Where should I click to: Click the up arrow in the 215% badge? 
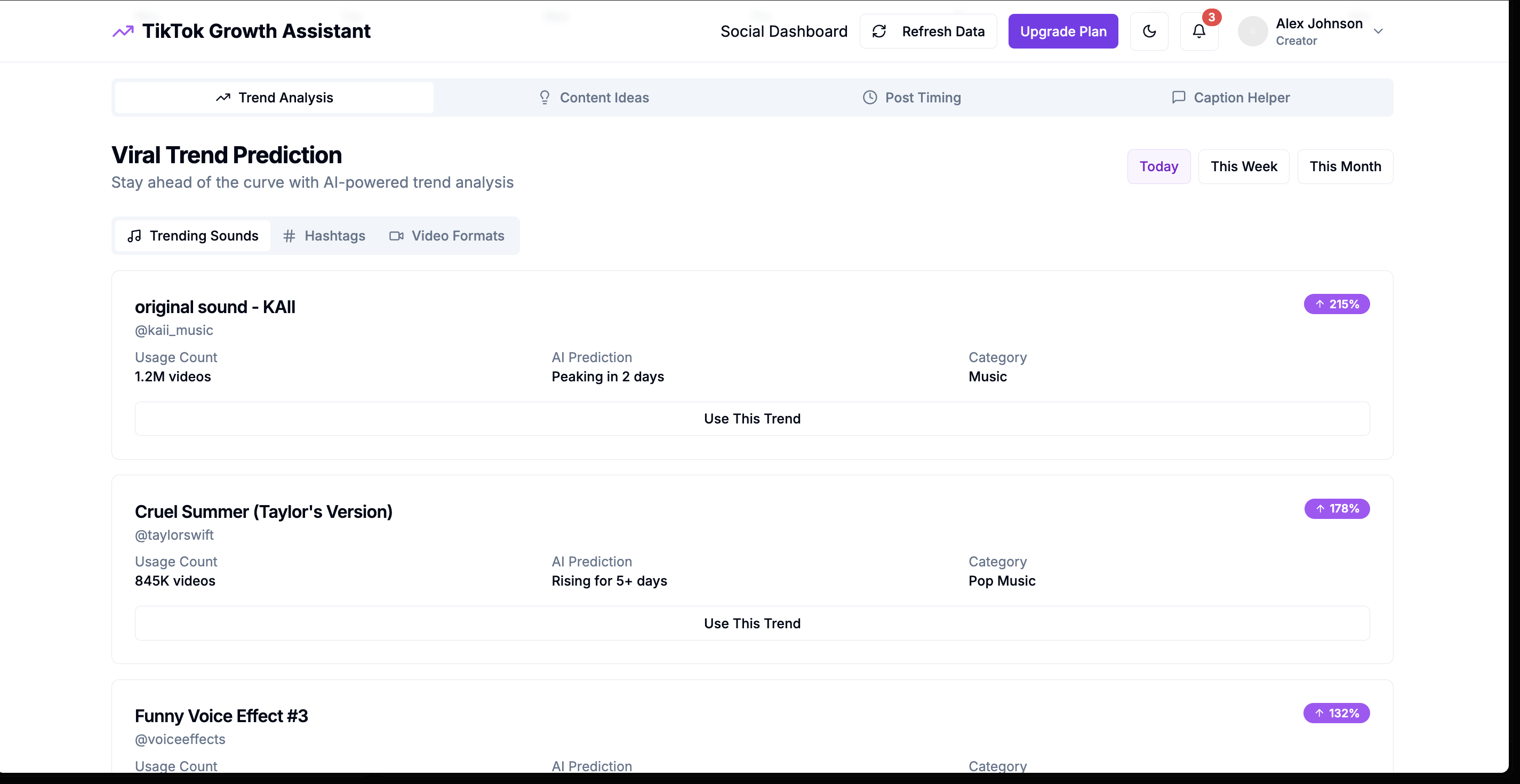click(x=1320, y=305)
